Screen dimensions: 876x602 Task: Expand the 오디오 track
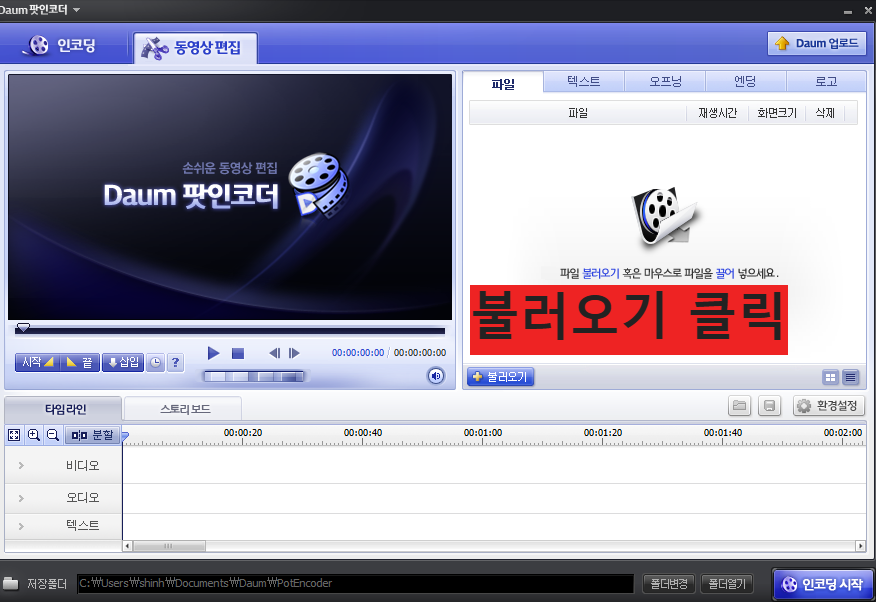[x=21, y=498]
